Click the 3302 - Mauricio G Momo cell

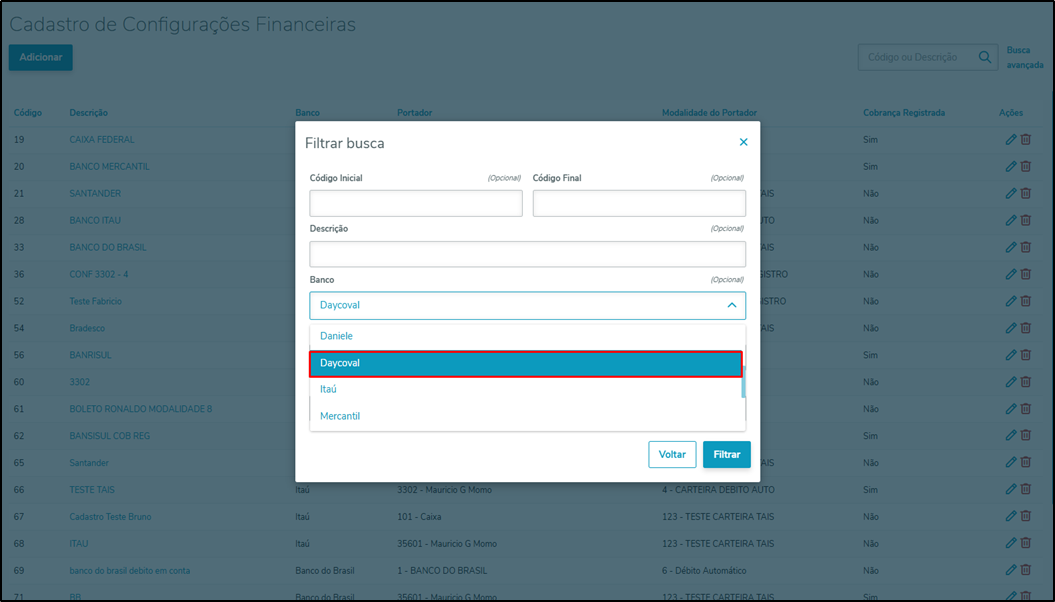pyautogui.click(x=444, y=490)
